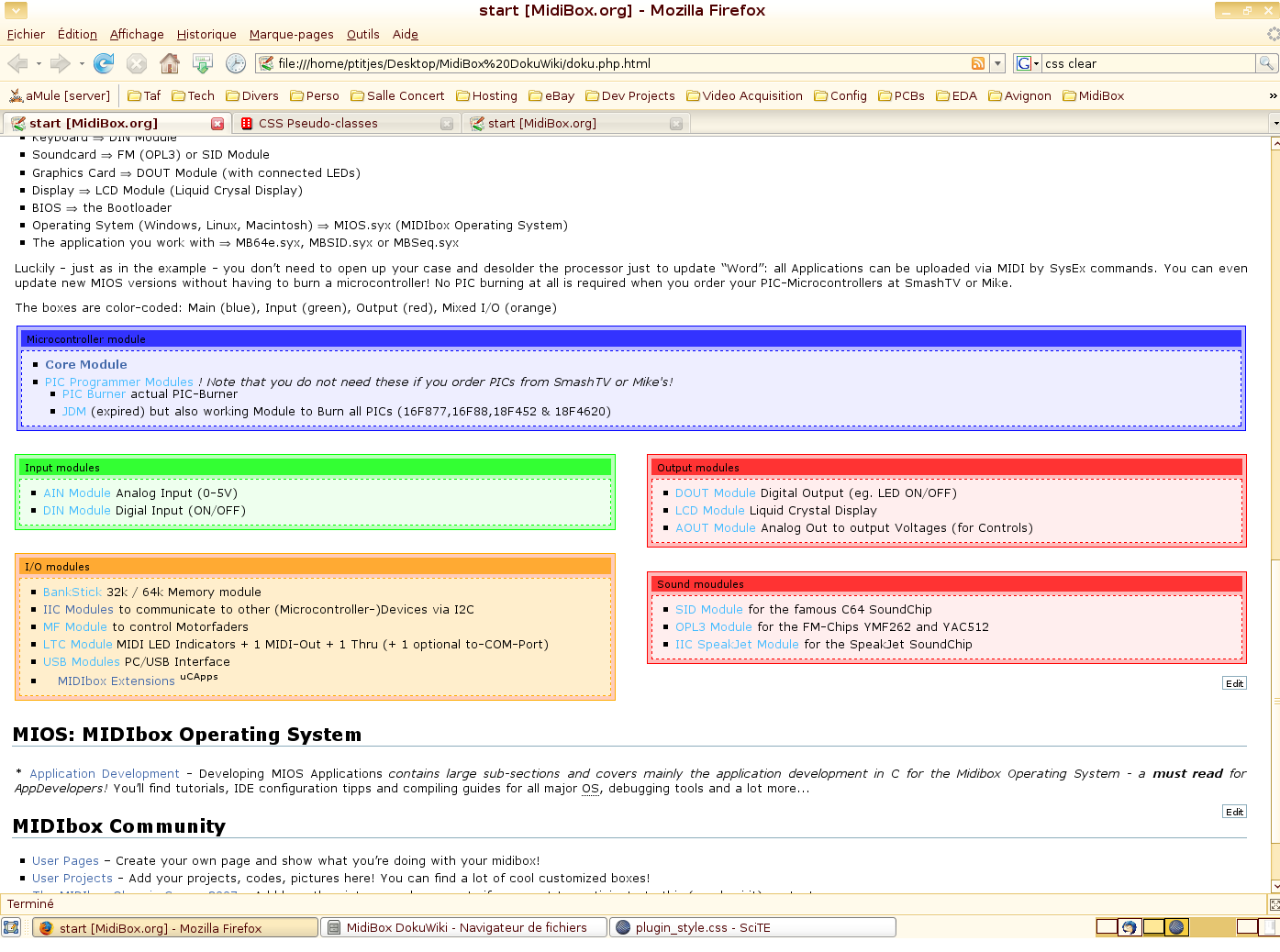This screenshot has width=1280, height=952.
Task: Open the BankStick link
Action: coord(72,592)
